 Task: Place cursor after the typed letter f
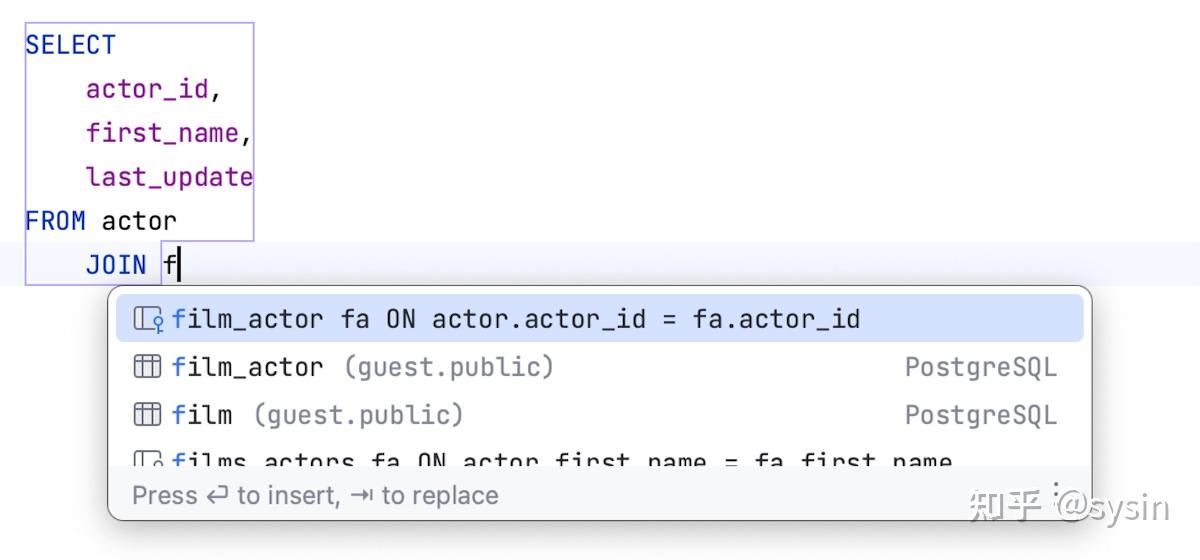[178, 265]
